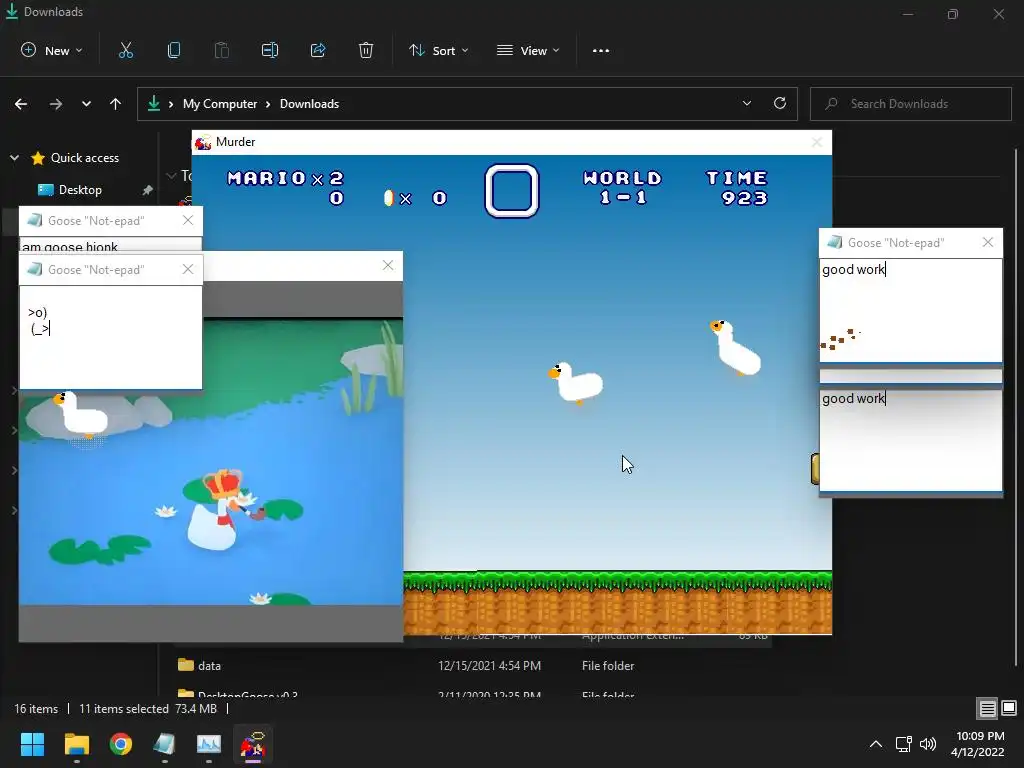1024x768 pixels.
Task: Click the Murder window title icon
Action: pos(203,142)
